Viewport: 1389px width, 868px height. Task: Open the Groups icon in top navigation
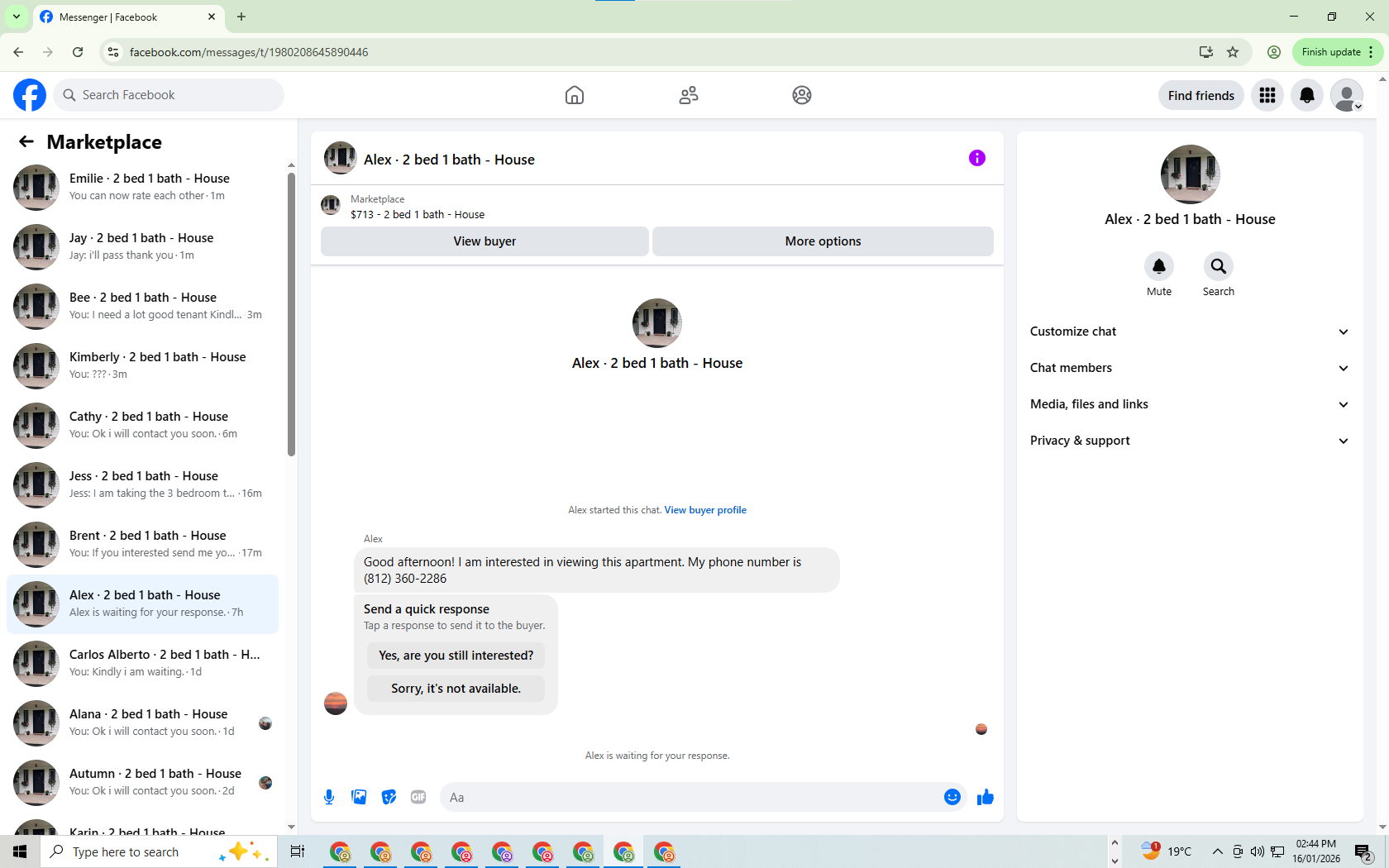(802, 95)
